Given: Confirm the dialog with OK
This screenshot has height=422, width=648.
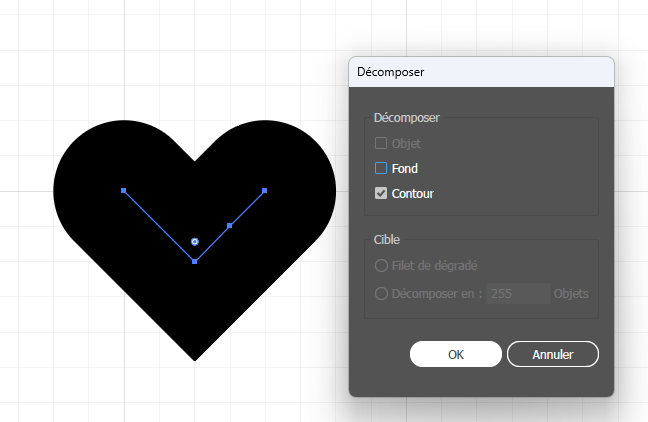Looking at the screenshot, I should click(x=455, y=354).
